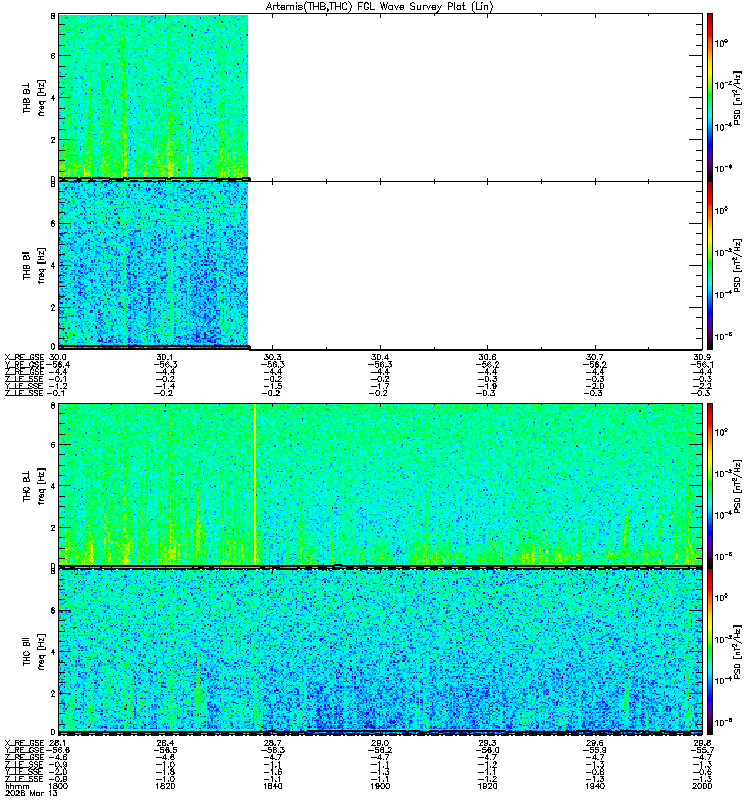The height and width of the screenshot is (800, 750).
Task: Click the THC B-perpendicular PSD color bar
Action: coord(710,484)
